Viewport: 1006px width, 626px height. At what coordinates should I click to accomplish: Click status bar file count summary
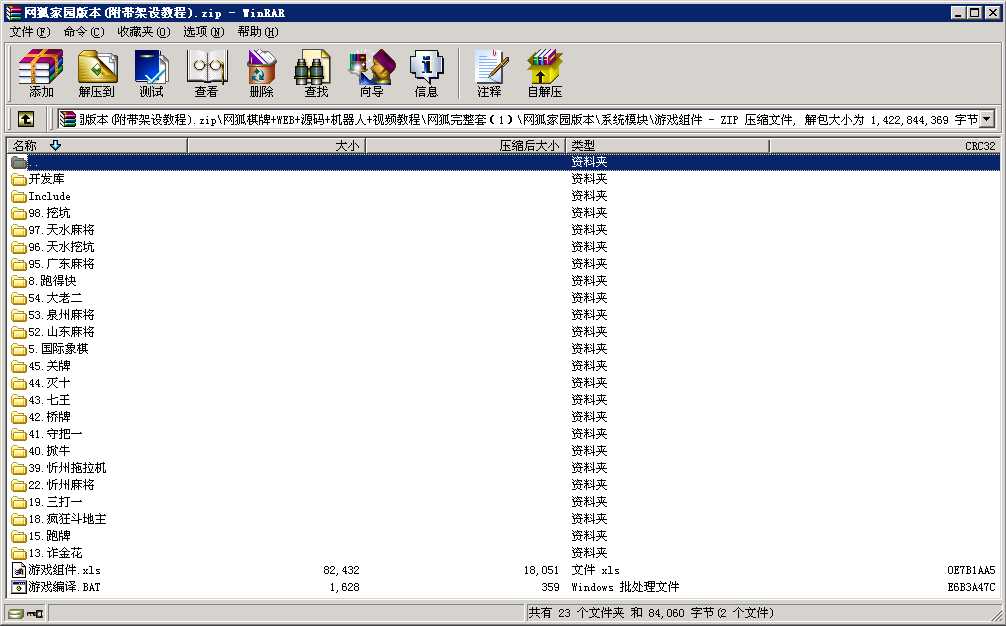click(x=651, y=613)
